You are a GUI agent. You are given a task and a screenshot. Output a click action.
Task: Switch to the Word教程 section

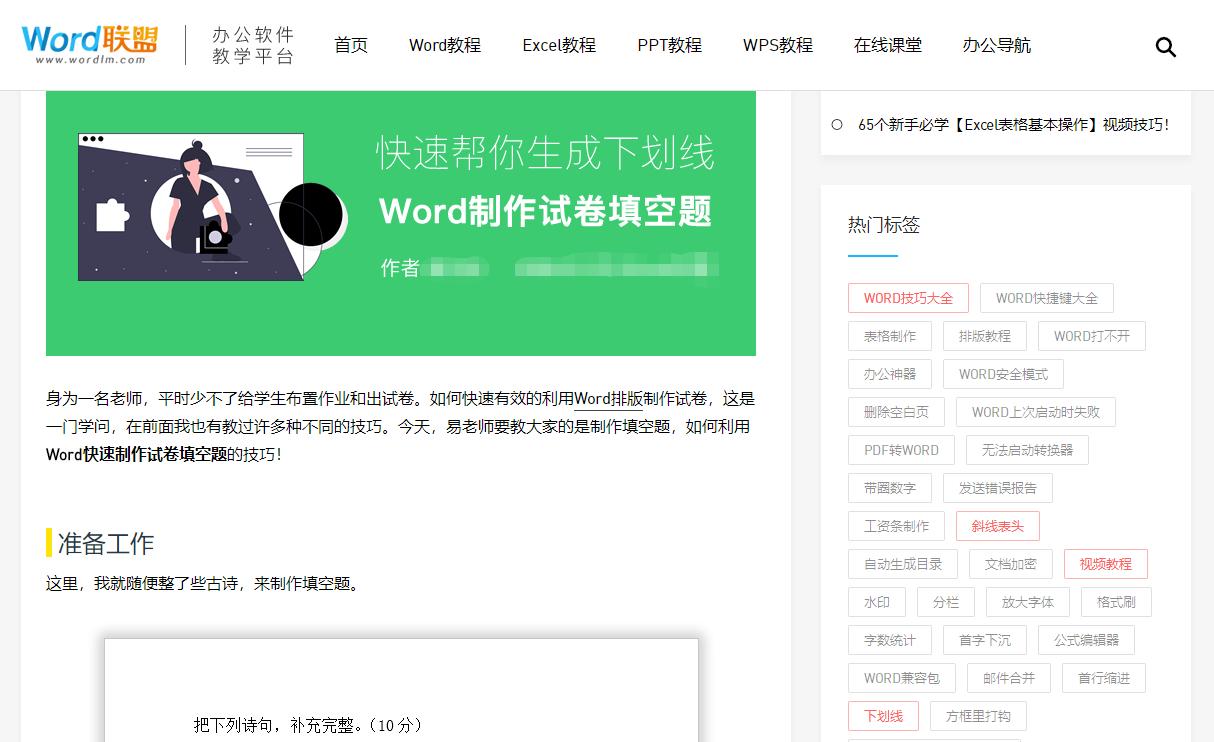point(444,46)
